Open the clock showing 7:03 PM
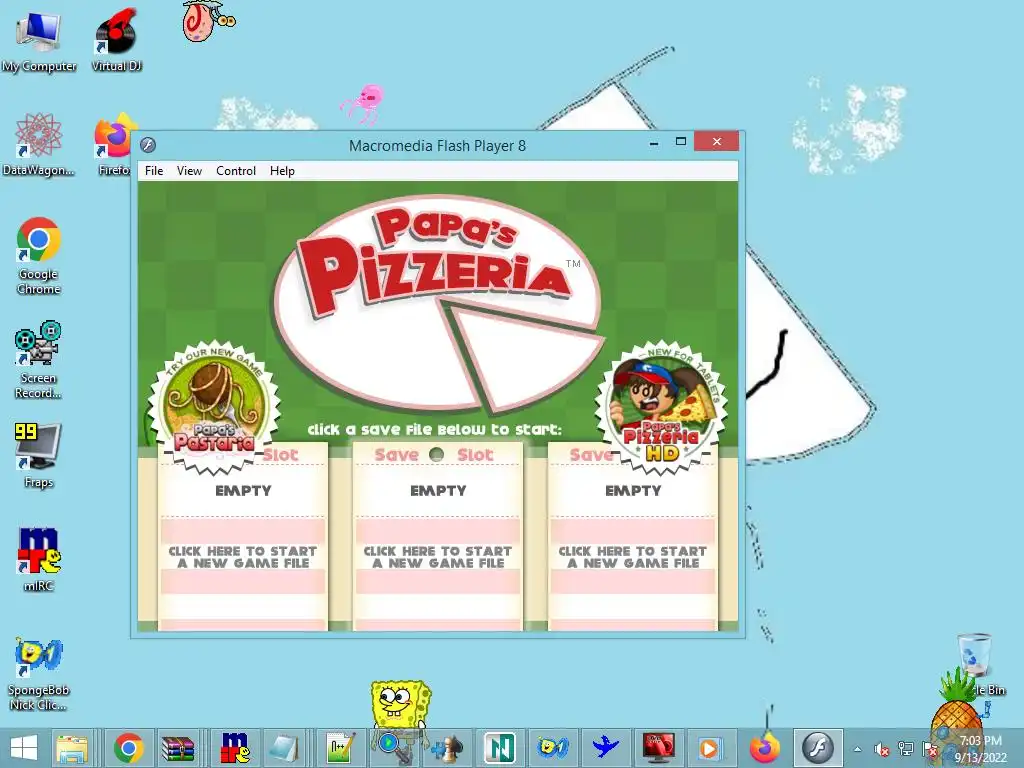Viewport: 1024px width, 768px height. 980,748
